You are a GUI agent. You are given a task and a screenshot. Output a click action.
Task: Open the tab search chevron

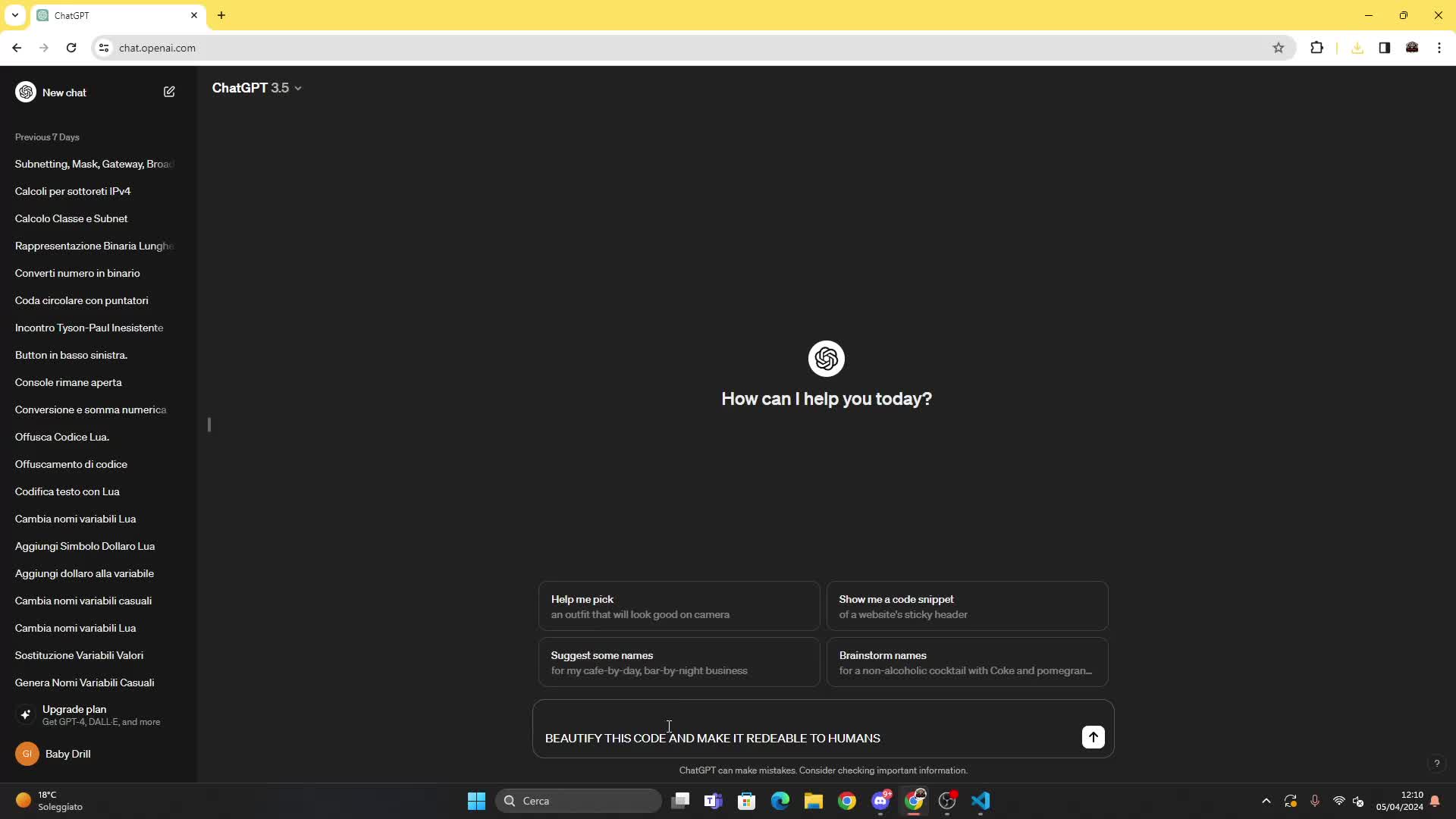[15, 15]
